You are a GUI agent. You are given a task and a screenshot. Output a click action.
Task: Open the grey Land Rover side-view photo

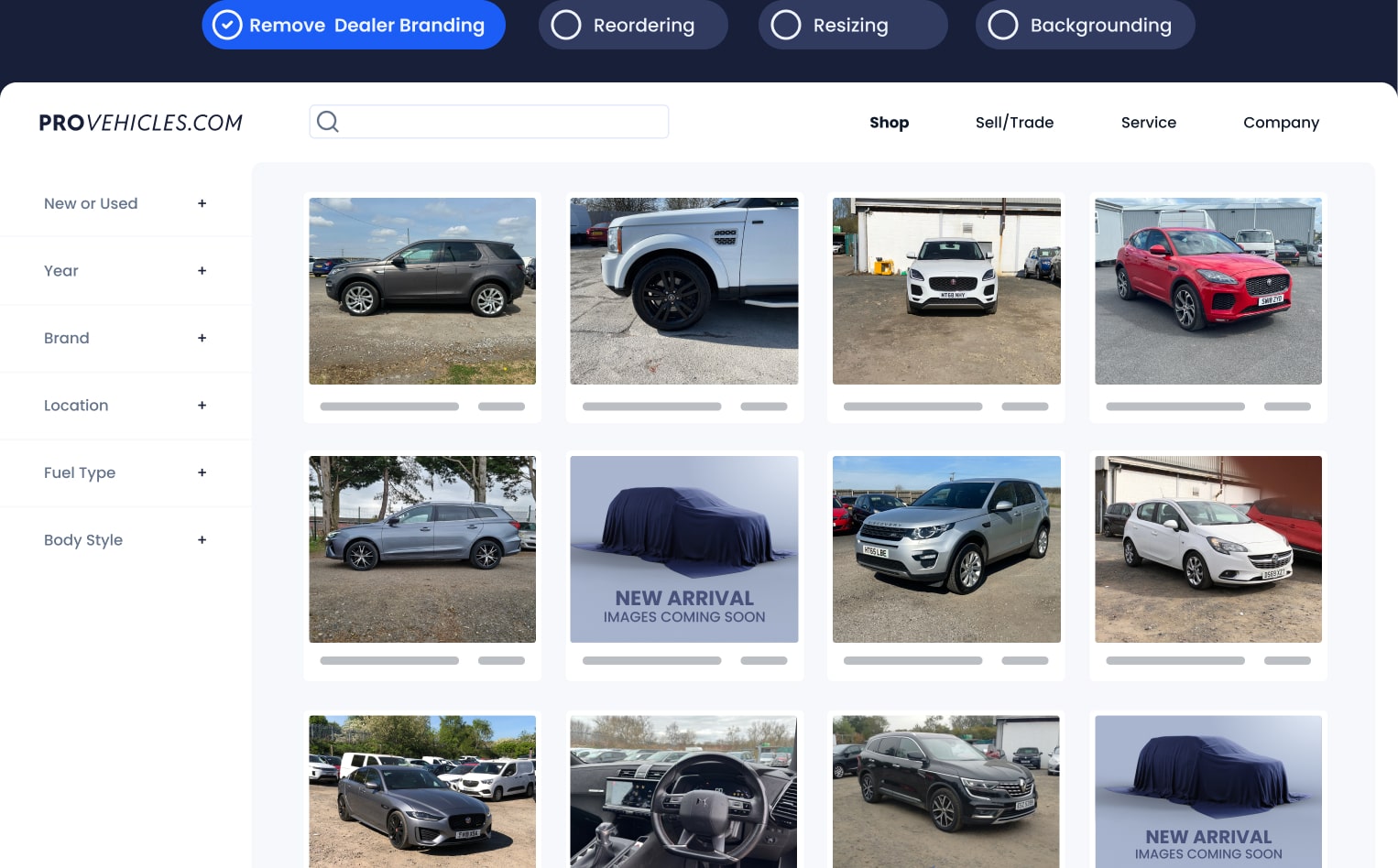pyautogui.click(x=422, y=291)
